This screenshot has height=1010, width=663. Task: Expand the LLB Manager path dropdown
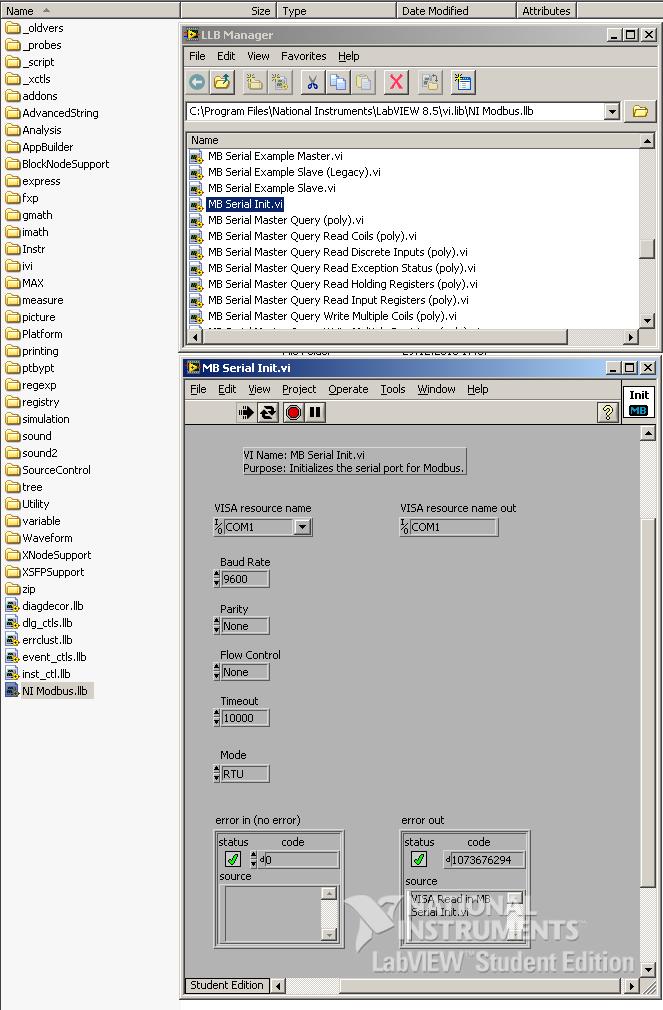(612, 112)
